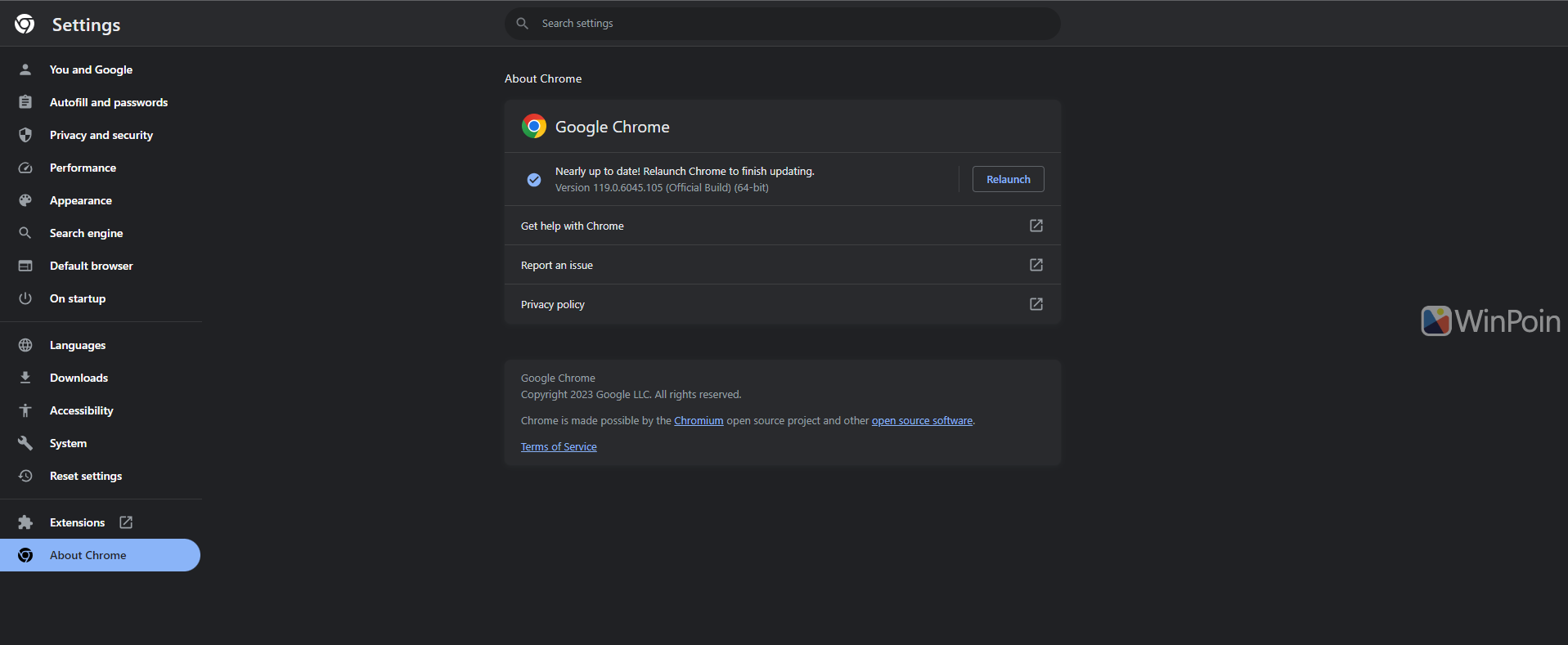Open Reset settings page

tap(85, 476)
